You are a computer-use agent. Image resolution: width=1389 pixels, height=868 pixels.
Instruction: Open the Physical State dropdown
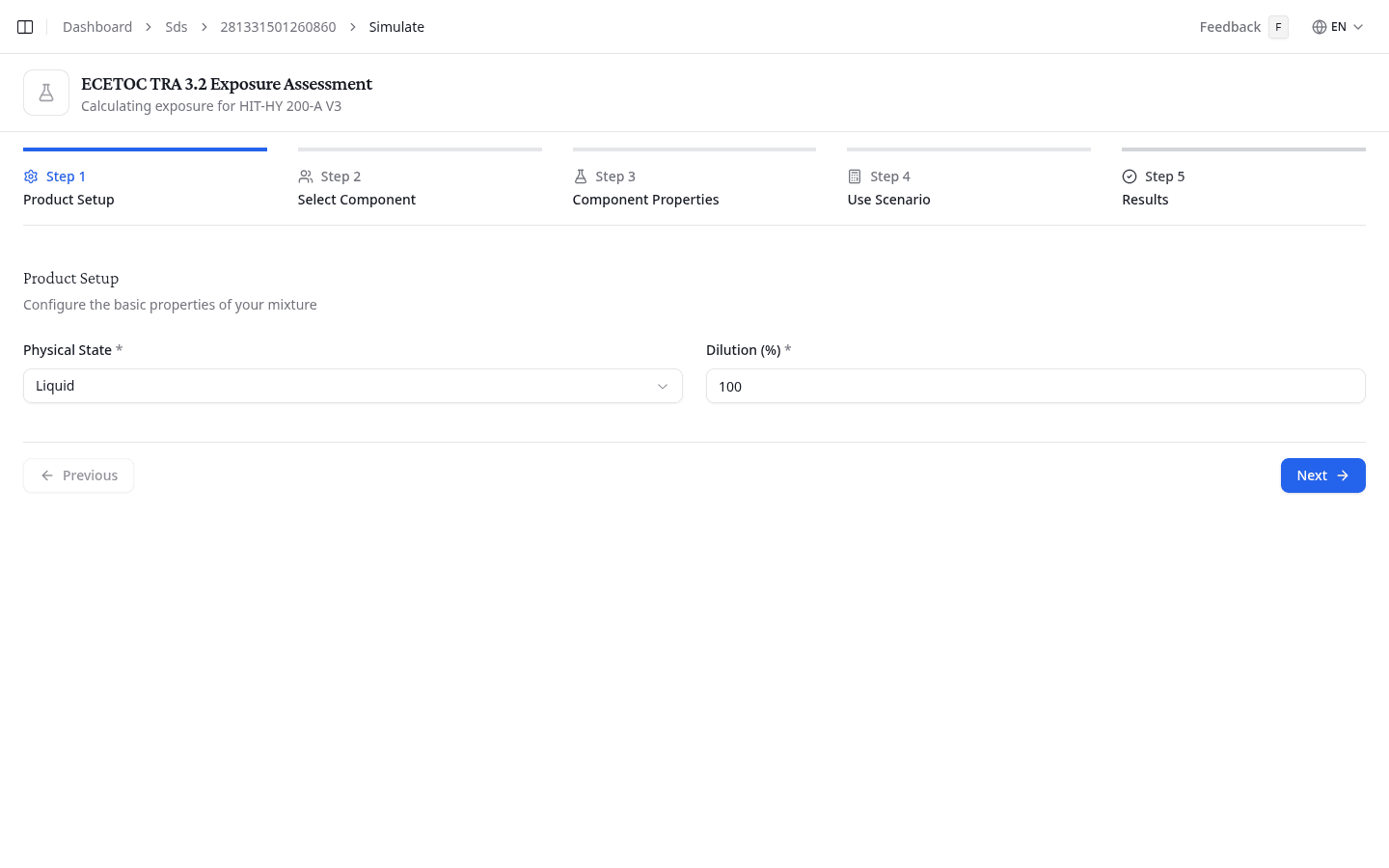[x=352, y=386]
